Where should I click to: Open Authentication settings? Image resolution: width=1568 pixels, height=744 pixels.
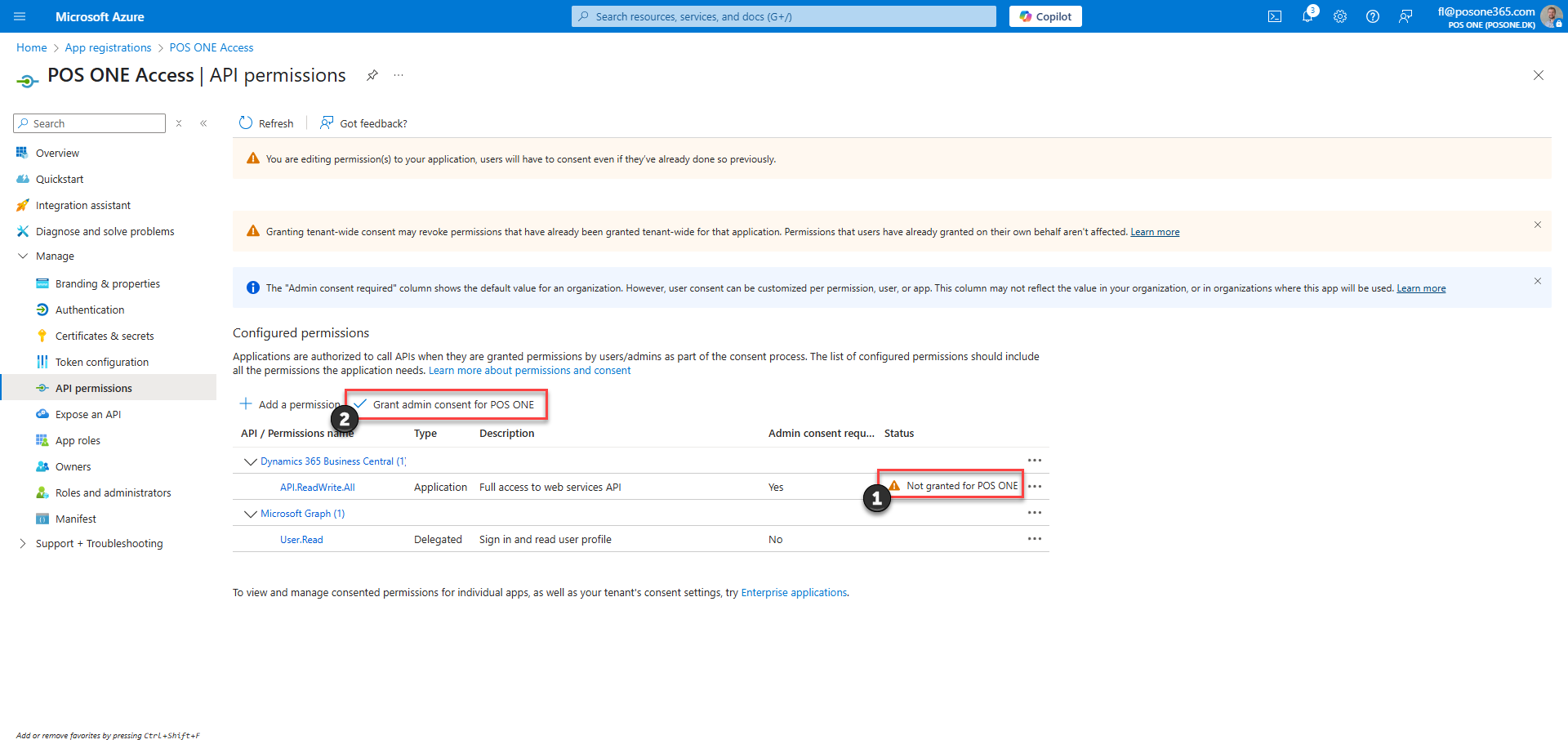point(90,310)
